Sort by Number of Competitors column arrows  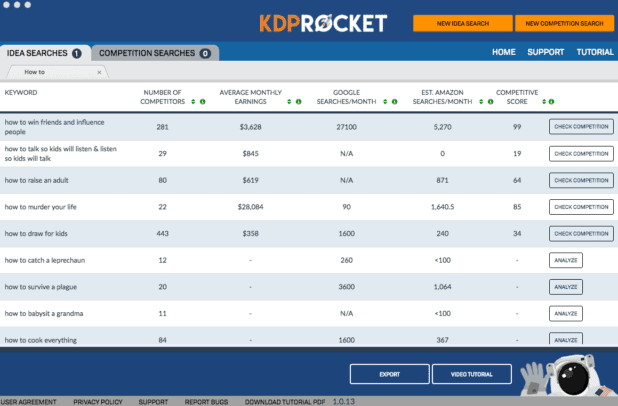(x=193, y=102)
